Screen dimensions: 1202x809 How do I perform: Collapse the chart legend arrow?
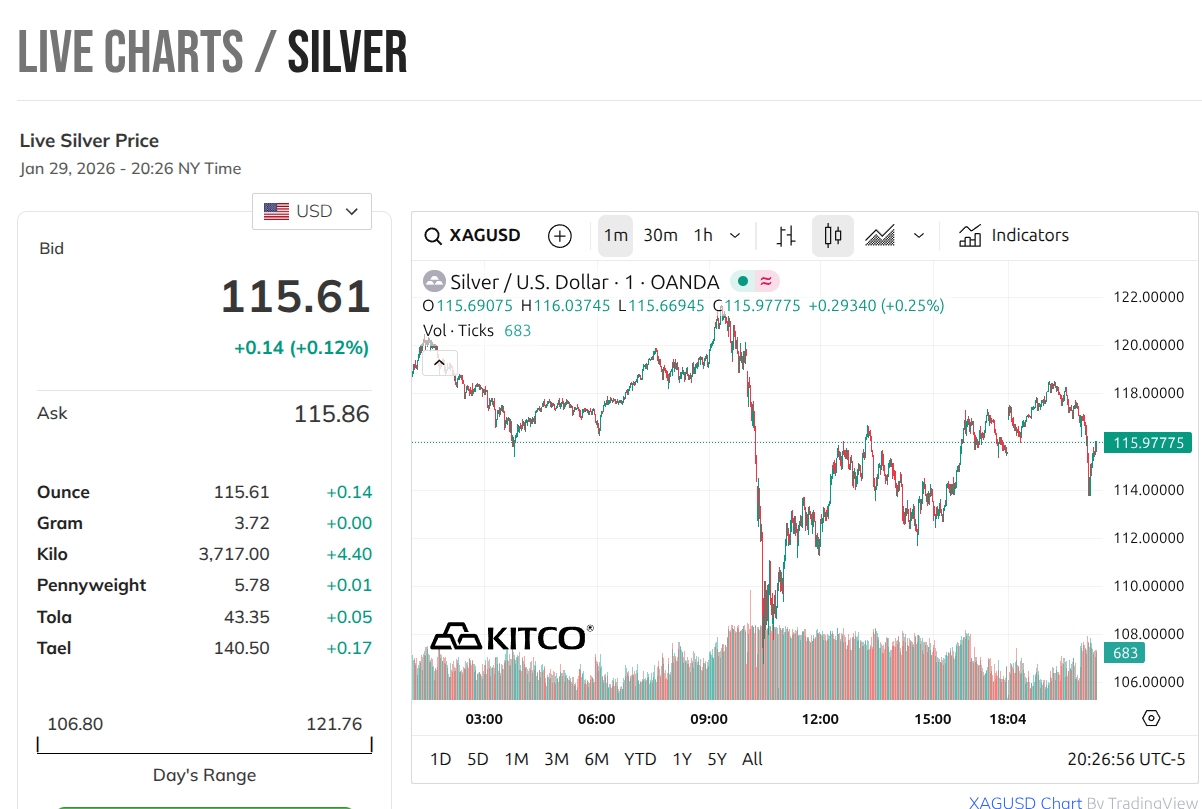[441, 362]
